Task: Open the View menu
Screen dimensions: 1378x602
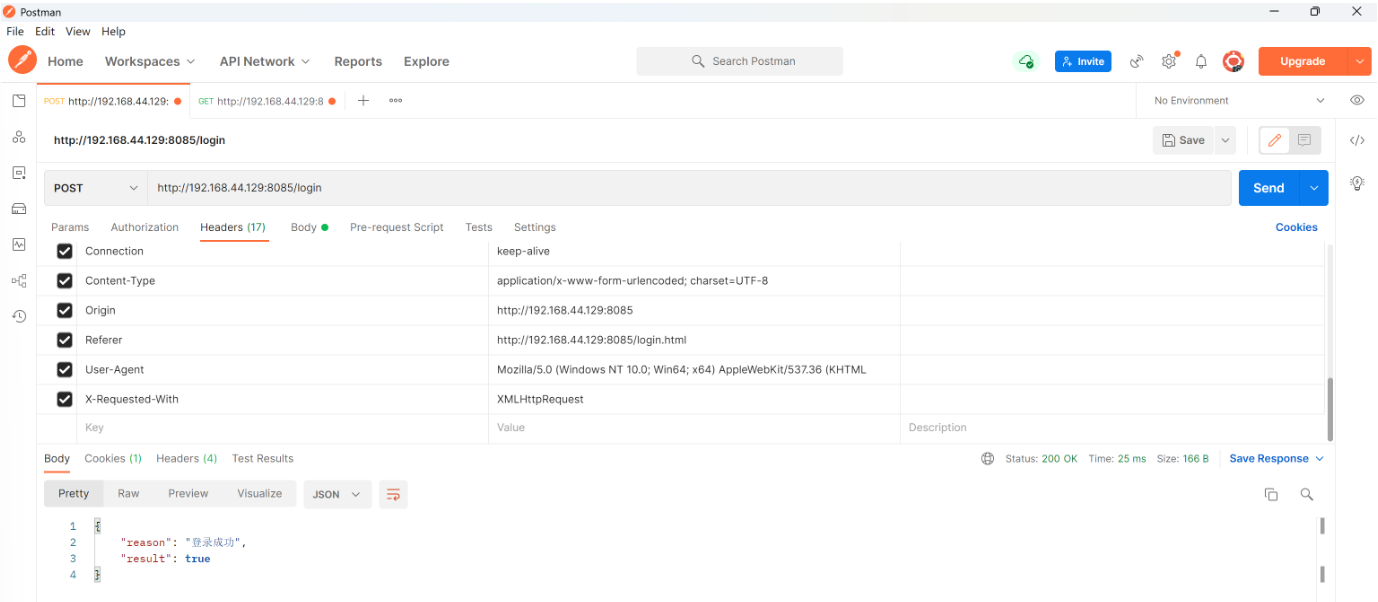Action: 78,32
